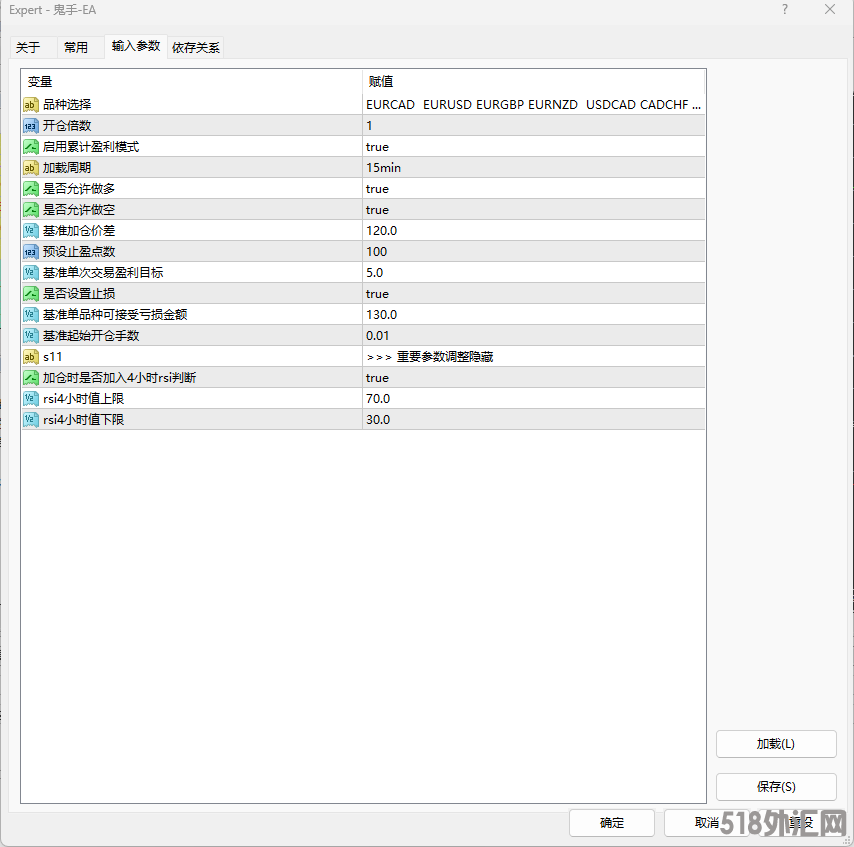Toggle the 启用累计盈利模式 true value
854x847 pixels.
click(x=534, y=147)
